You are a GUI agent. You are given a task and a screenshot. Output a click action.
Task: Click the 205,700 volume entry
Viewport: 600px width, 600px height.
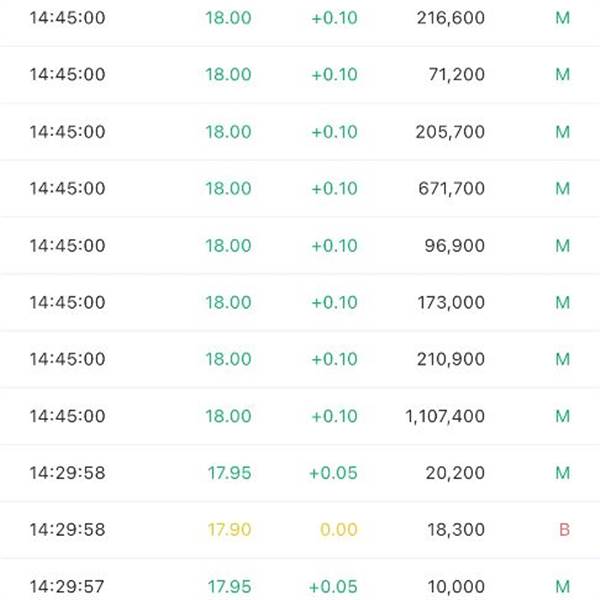[448, 132]
